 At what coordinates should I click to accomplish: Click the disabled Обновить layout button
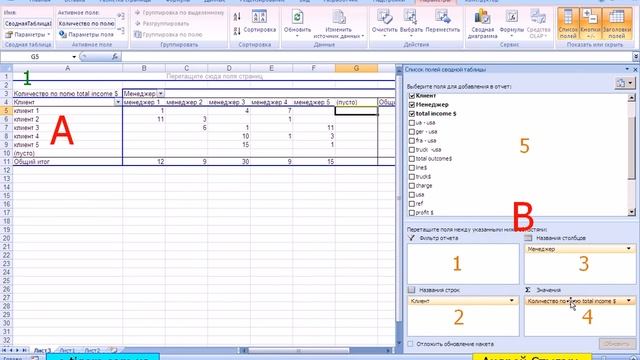pos(616,344)
